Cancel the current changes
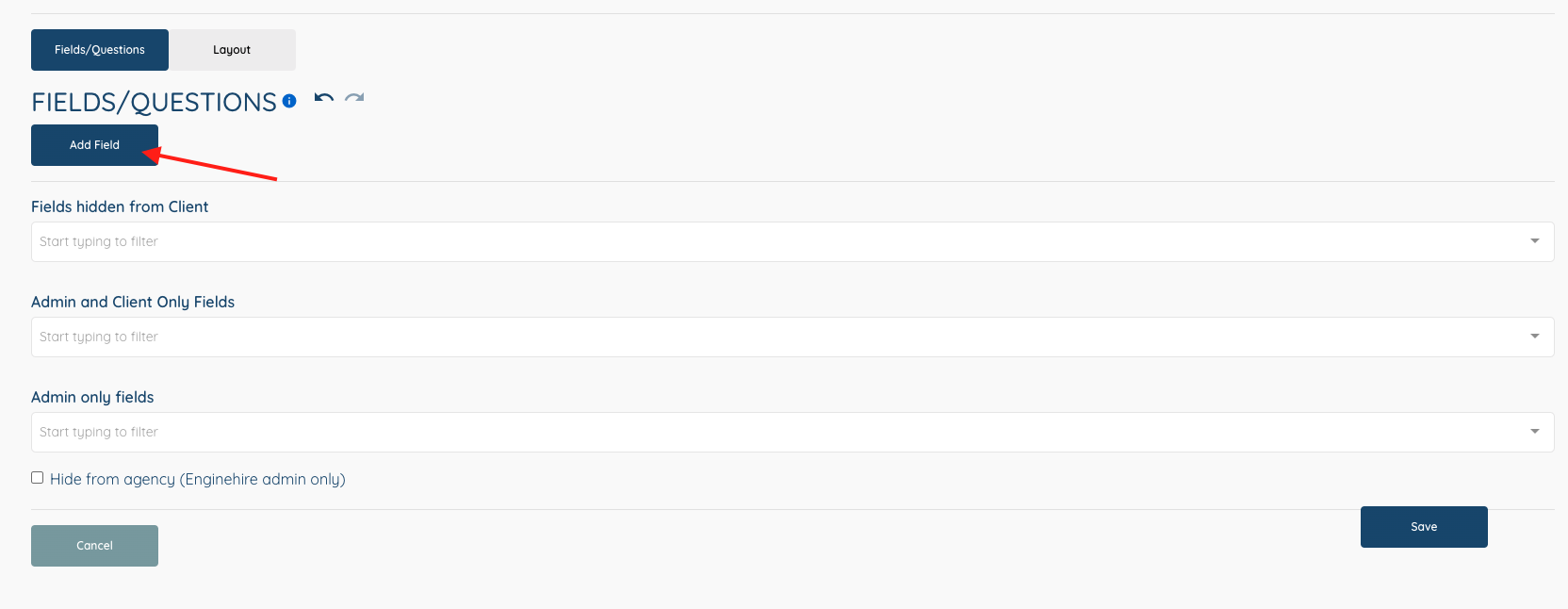 pyautogui.click(x=94, y=545)
